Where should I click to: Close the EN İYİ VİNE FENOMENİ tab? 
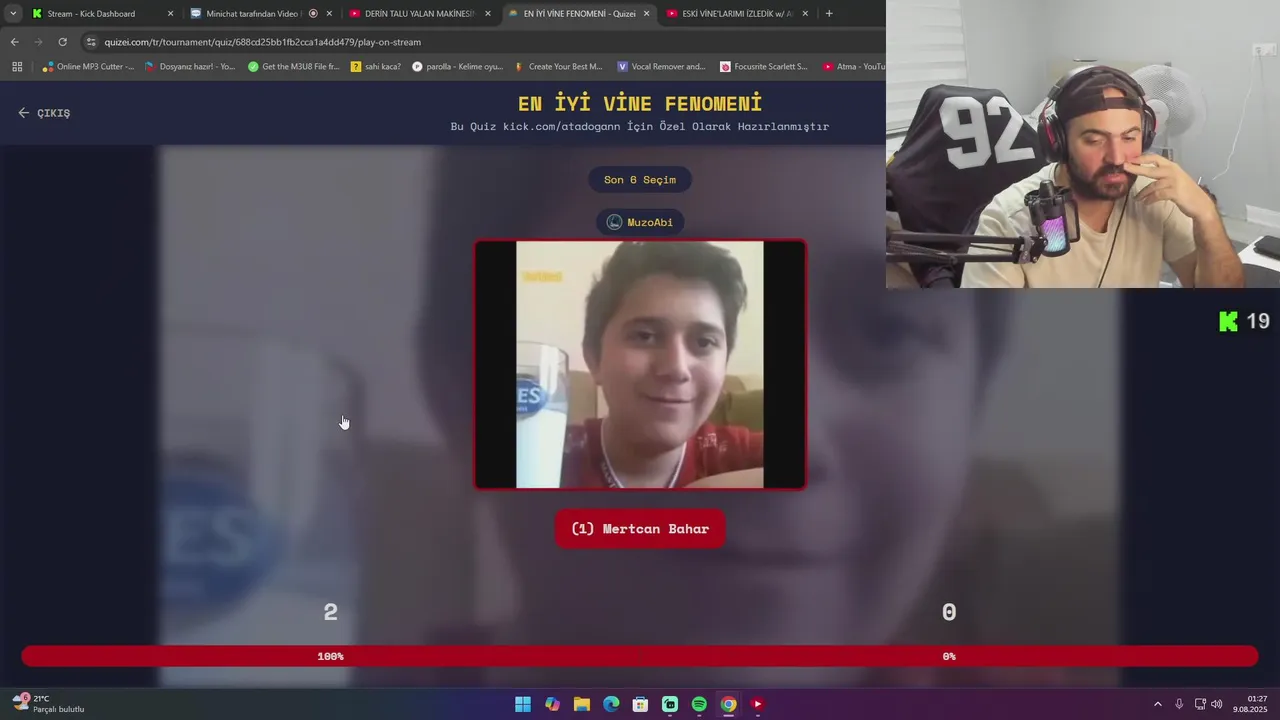pyautogui.click(x=646, y=14)
